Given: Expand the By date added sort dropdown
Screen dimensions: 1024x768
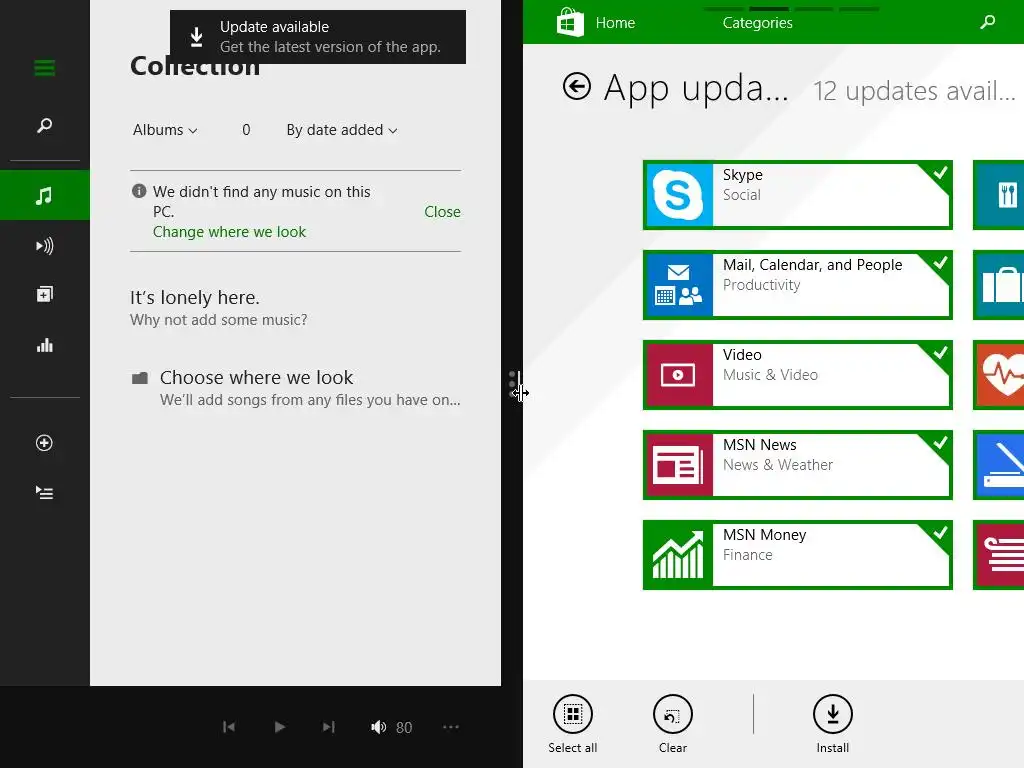Looking at the screenshot, I should (x=342, y=130).
